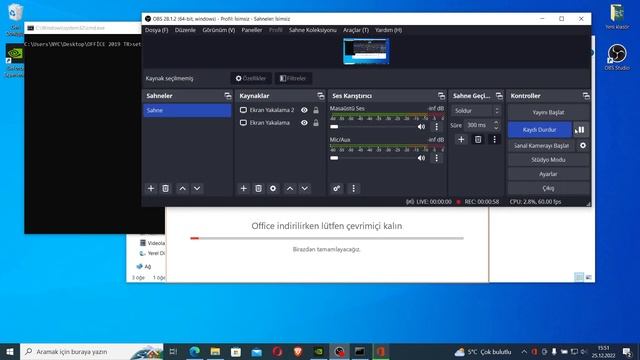Image resolution: width=640 pixels, height=360 pixels.
Task: Open audio mixer menu three dots at bottom
Action: 353,189
